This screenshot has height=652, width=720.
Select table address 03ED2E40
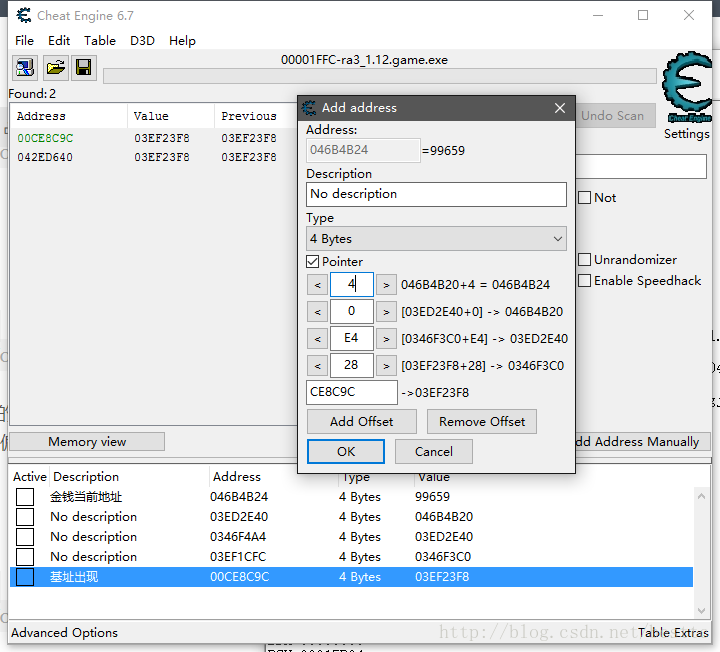point(239,517)
